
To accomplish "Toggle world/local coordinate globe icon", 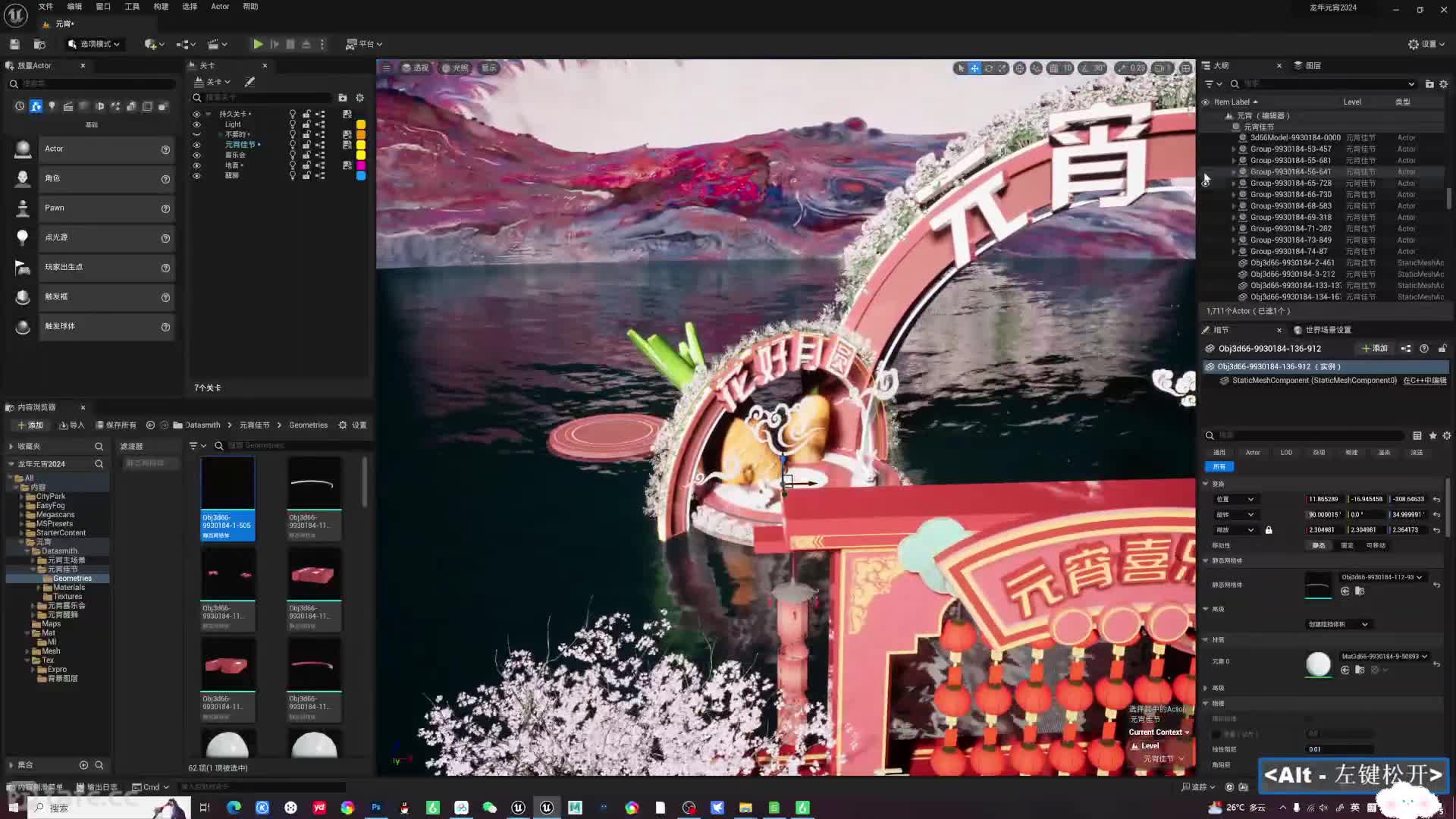I will coord(1020,68).
